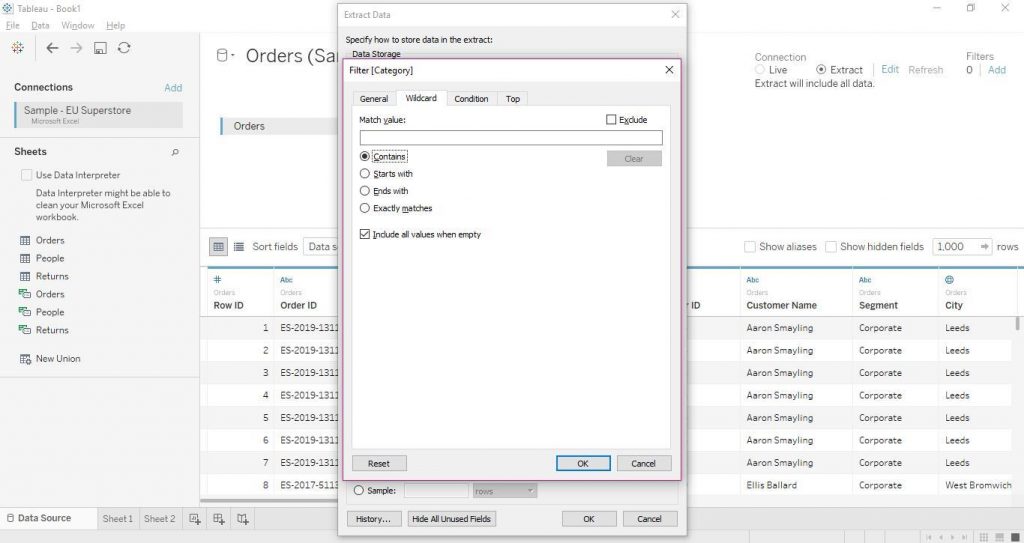Select the Exactly matches radio option

[364, 208]
